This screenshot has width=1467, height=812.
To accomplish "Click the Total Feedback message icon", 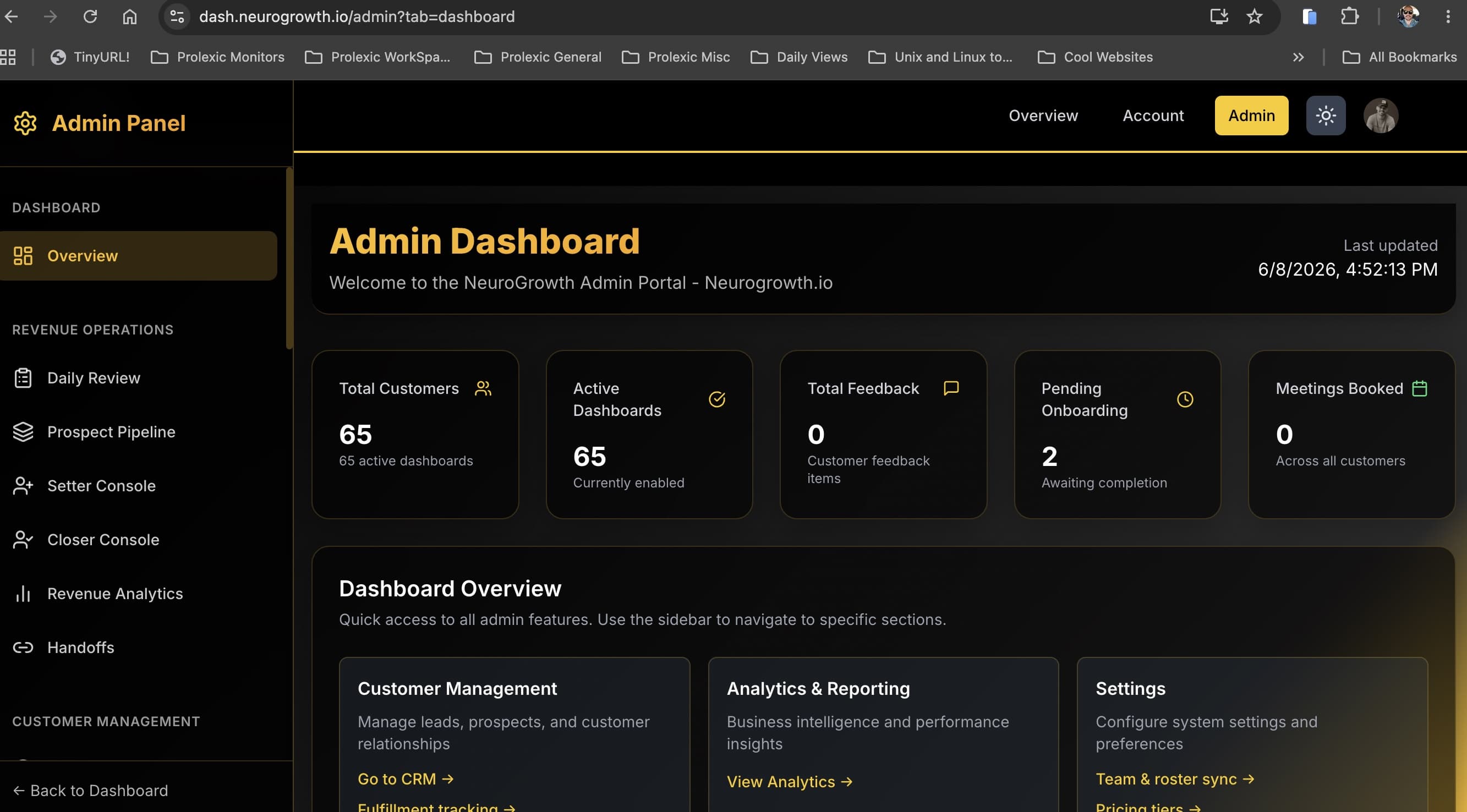I will pos(951,388).
